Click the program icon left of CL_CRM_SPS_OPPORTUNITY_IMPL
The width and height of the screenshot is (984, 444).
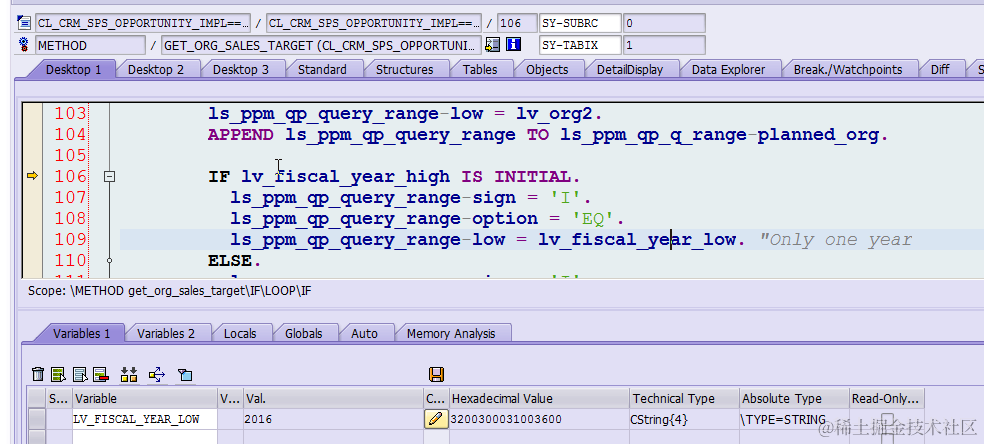[24, 23]
